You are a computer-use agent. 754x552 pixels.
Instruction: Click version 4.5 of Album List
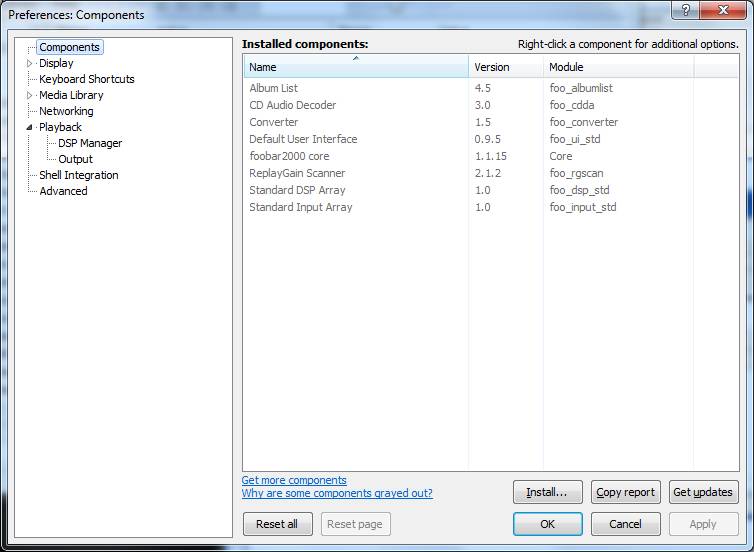tap(482, 88)
